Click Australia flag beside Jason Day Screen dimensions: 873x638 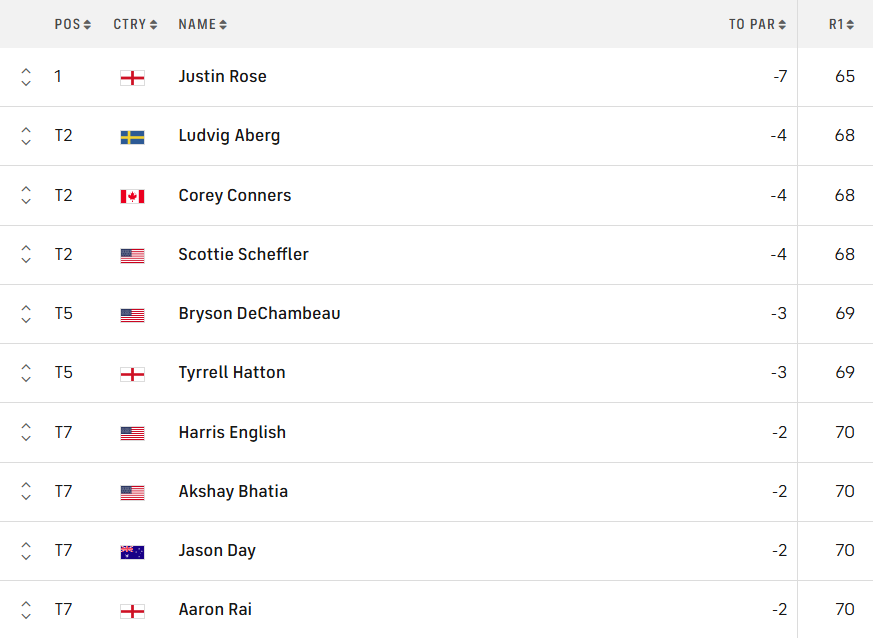point(132,551)
